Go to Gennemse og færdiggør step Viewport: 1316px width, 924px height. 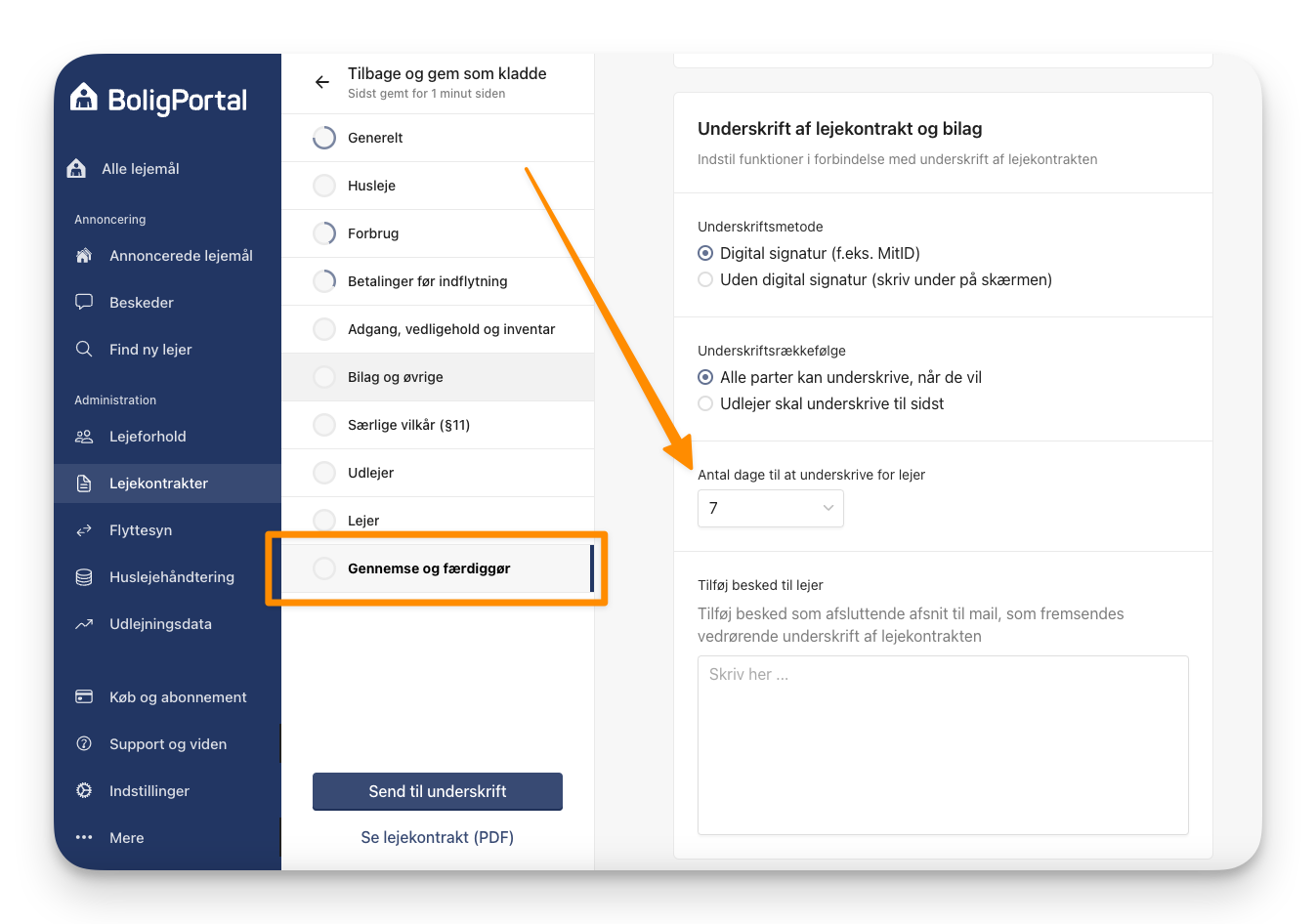pos(438,568)
